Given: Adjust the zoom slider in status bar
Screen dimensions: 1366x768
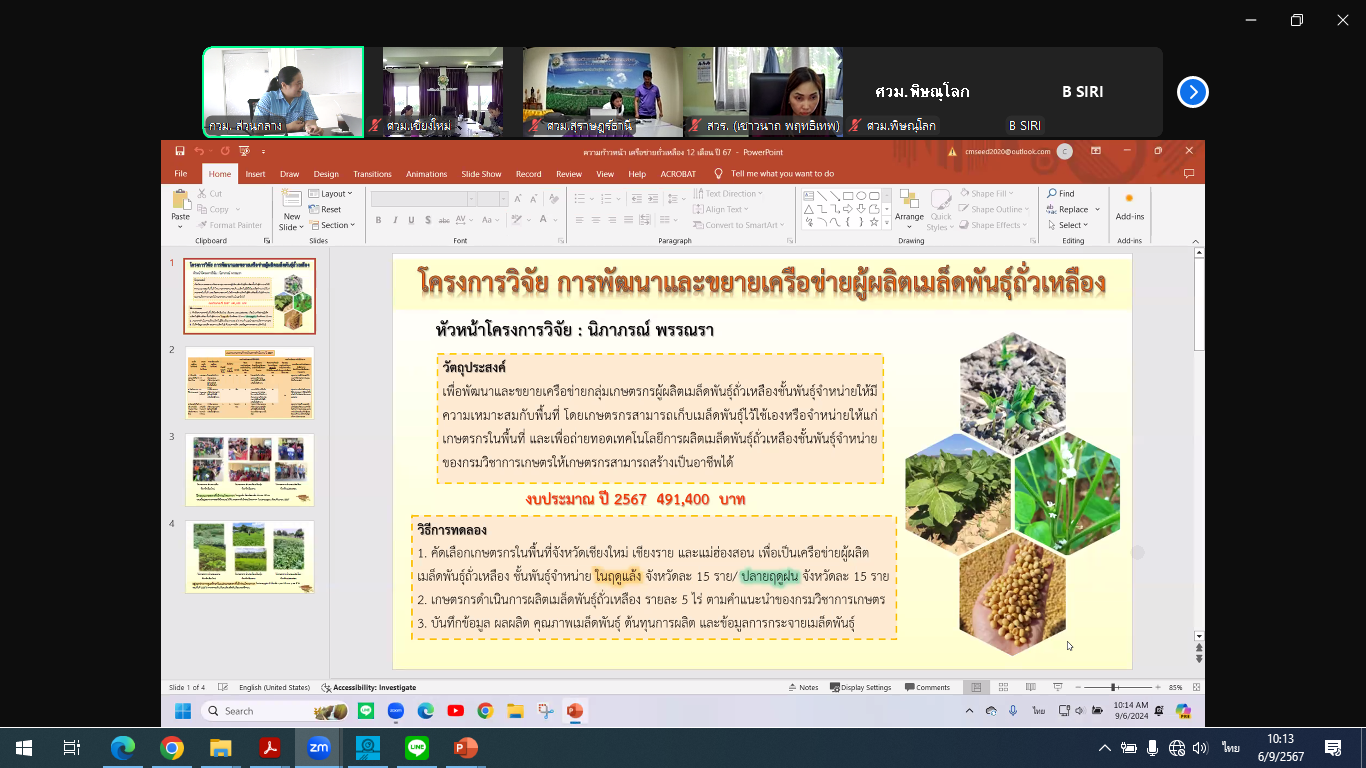Looking at the screenshot, I should (1115, 688).
